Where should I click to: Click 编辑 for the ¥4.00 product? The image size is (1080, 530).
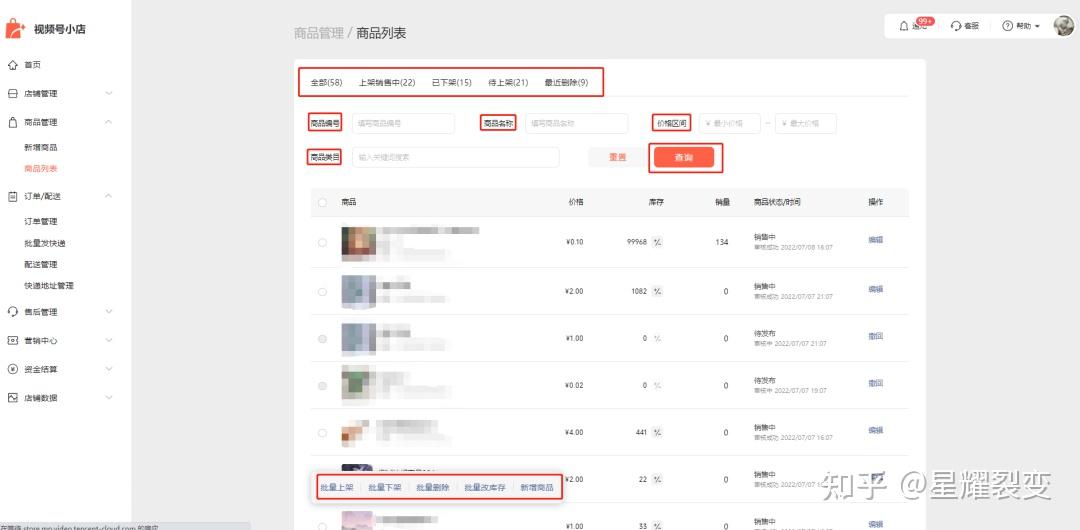pyautogui.click(x=875, y=430)
